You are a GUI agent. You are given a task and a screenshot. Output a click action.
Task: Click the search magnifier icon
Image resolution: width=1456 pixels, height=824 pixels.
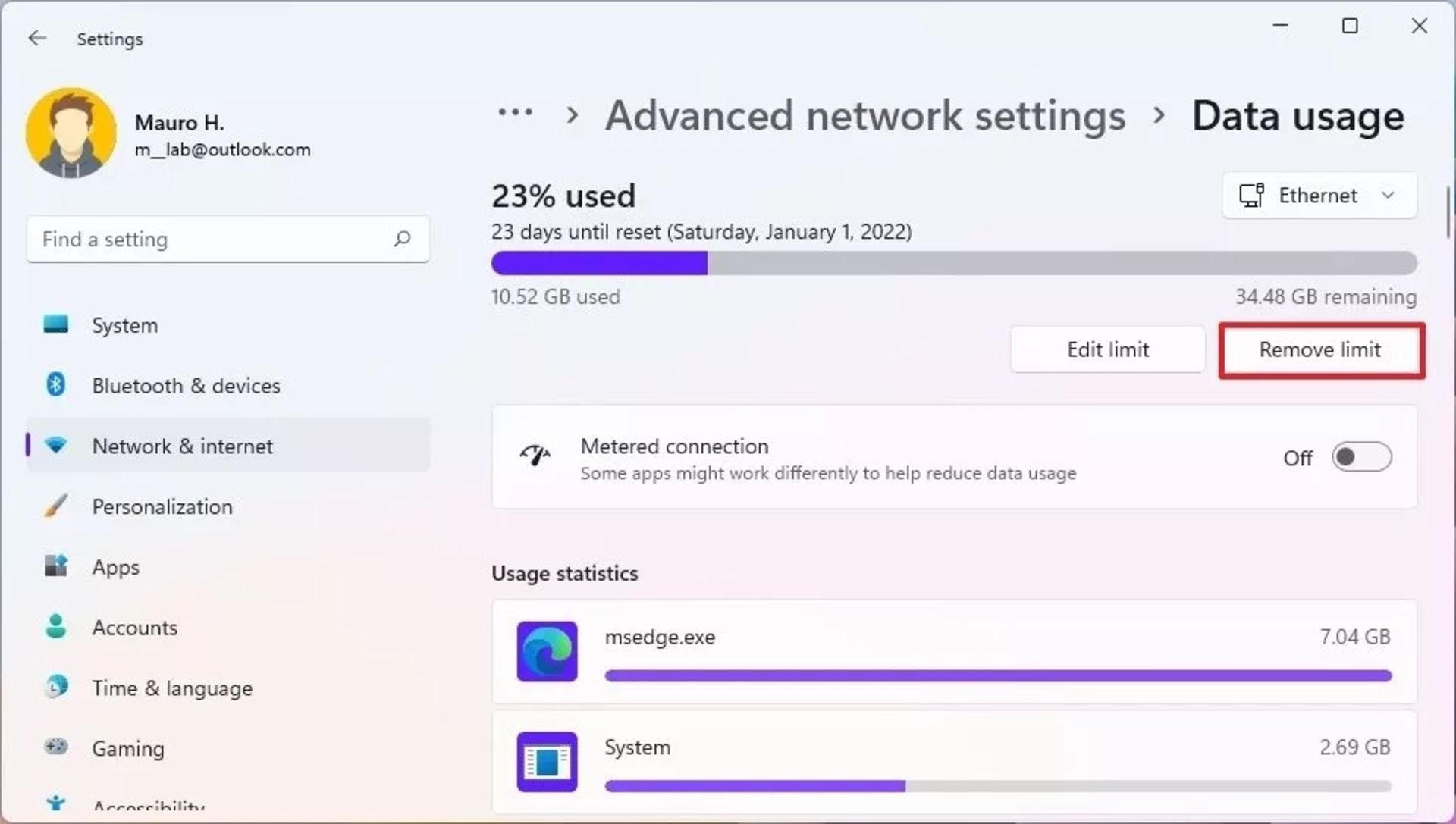[402, 240]
